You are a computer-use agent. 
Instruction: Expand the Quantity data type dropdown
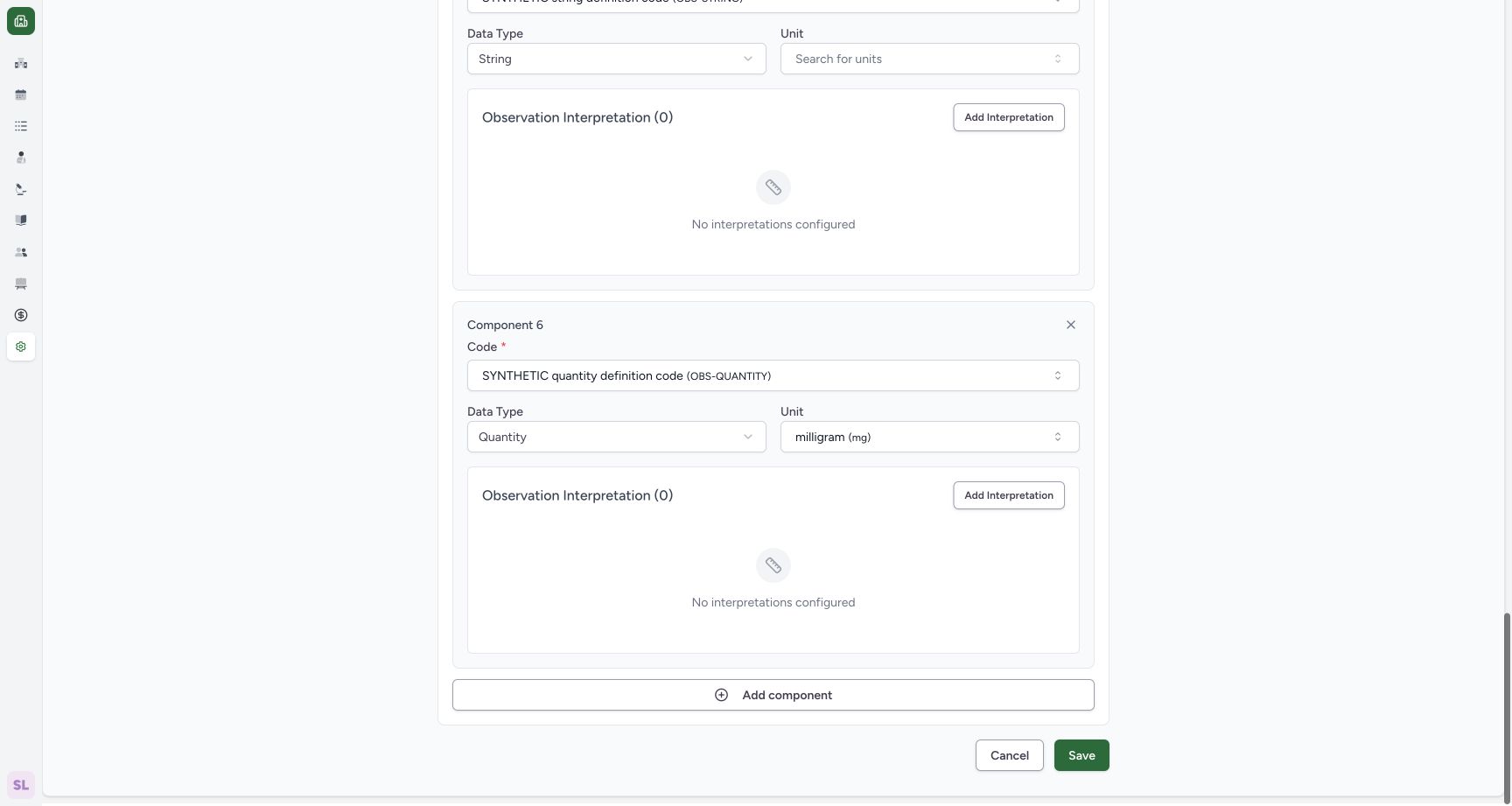(617, 437)
